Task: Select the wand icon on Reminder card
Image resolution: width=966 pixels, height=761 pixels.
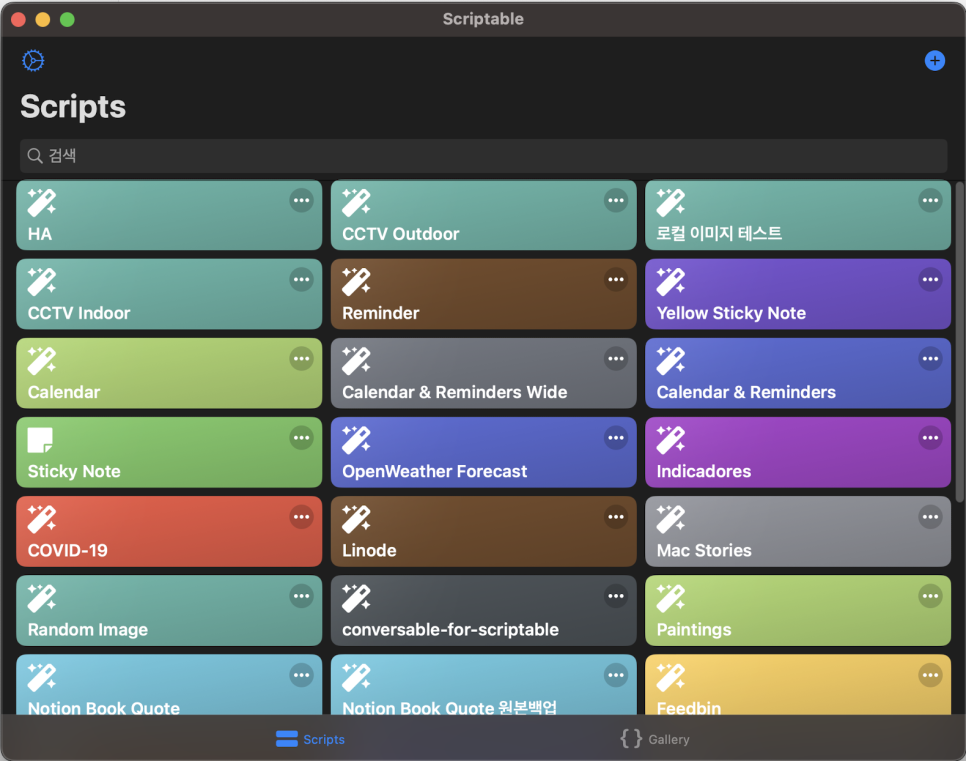Action: 356,282
